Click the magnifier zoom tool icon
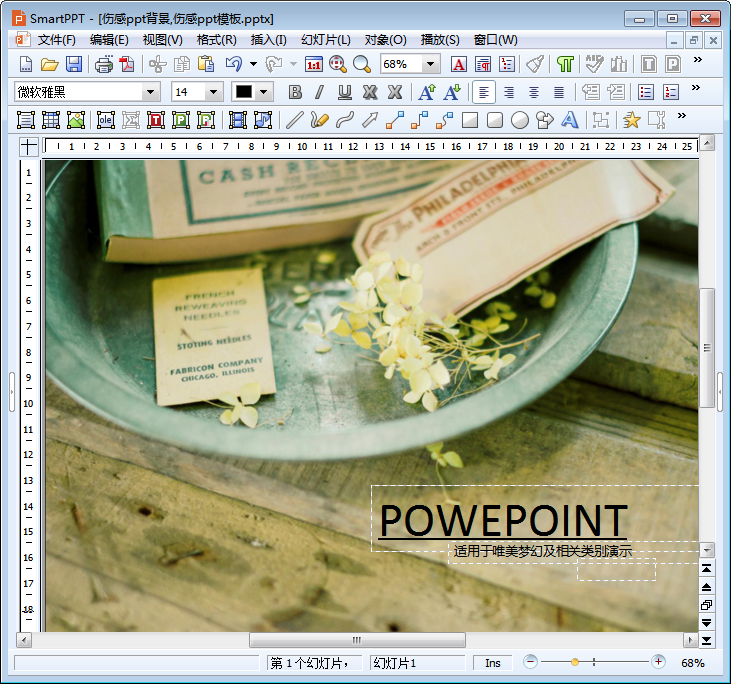The height and width of the screenshot is (684, 731). click(x=362, y=64)
